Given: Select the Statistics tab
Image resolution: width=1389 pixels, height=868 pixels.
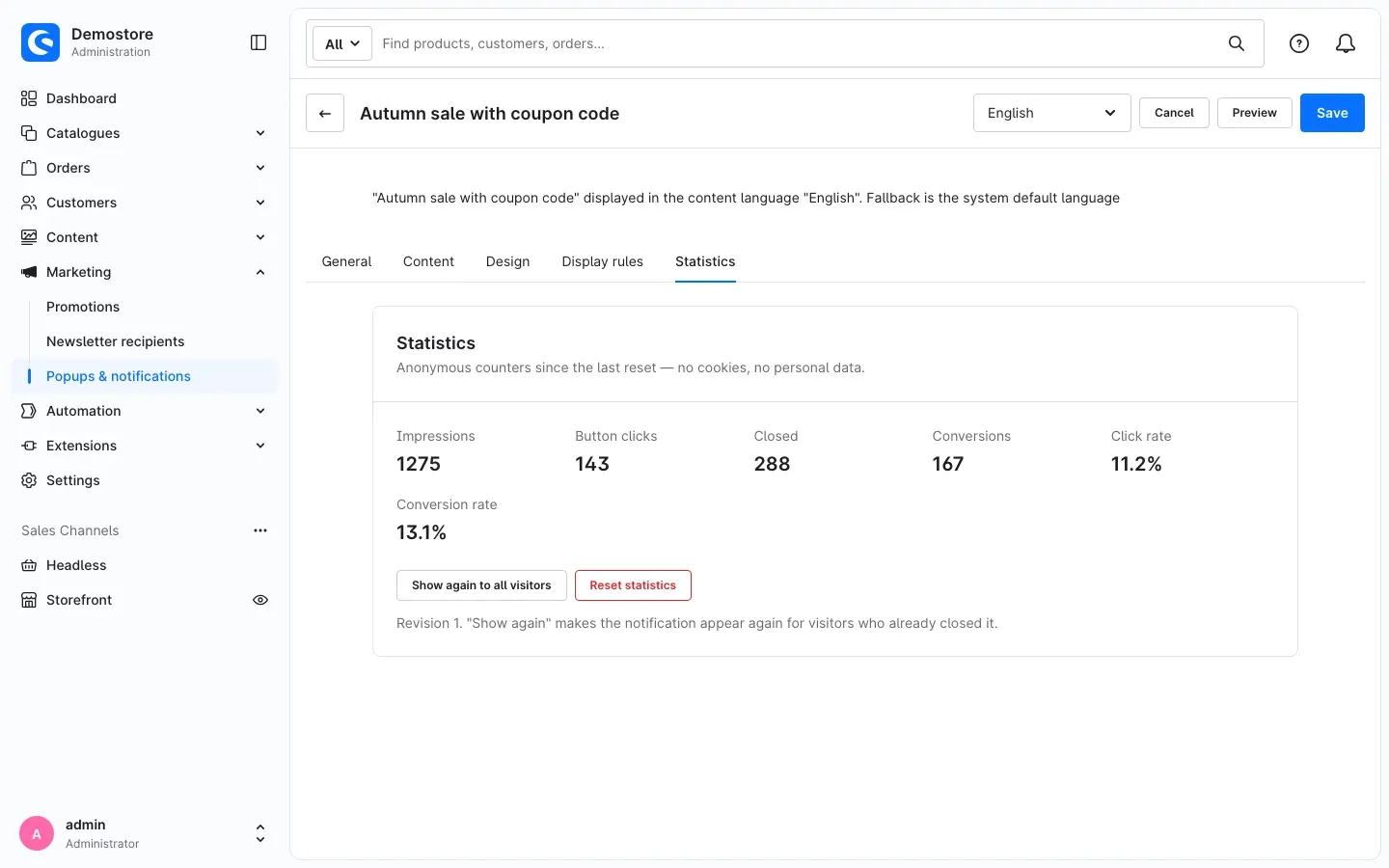Looking at the screenshot, I should point(705,261).
